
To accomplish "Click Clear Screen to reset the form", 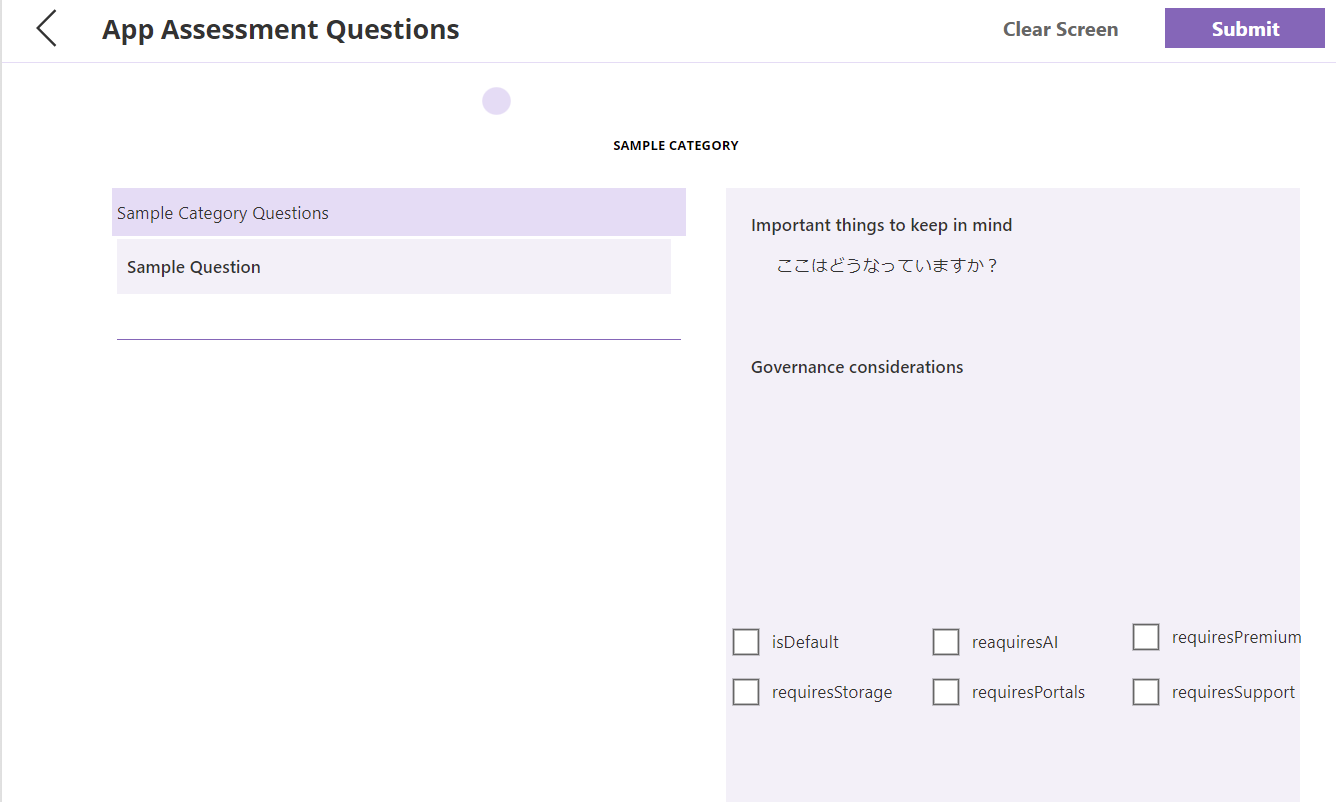I will coord(1060,29).
